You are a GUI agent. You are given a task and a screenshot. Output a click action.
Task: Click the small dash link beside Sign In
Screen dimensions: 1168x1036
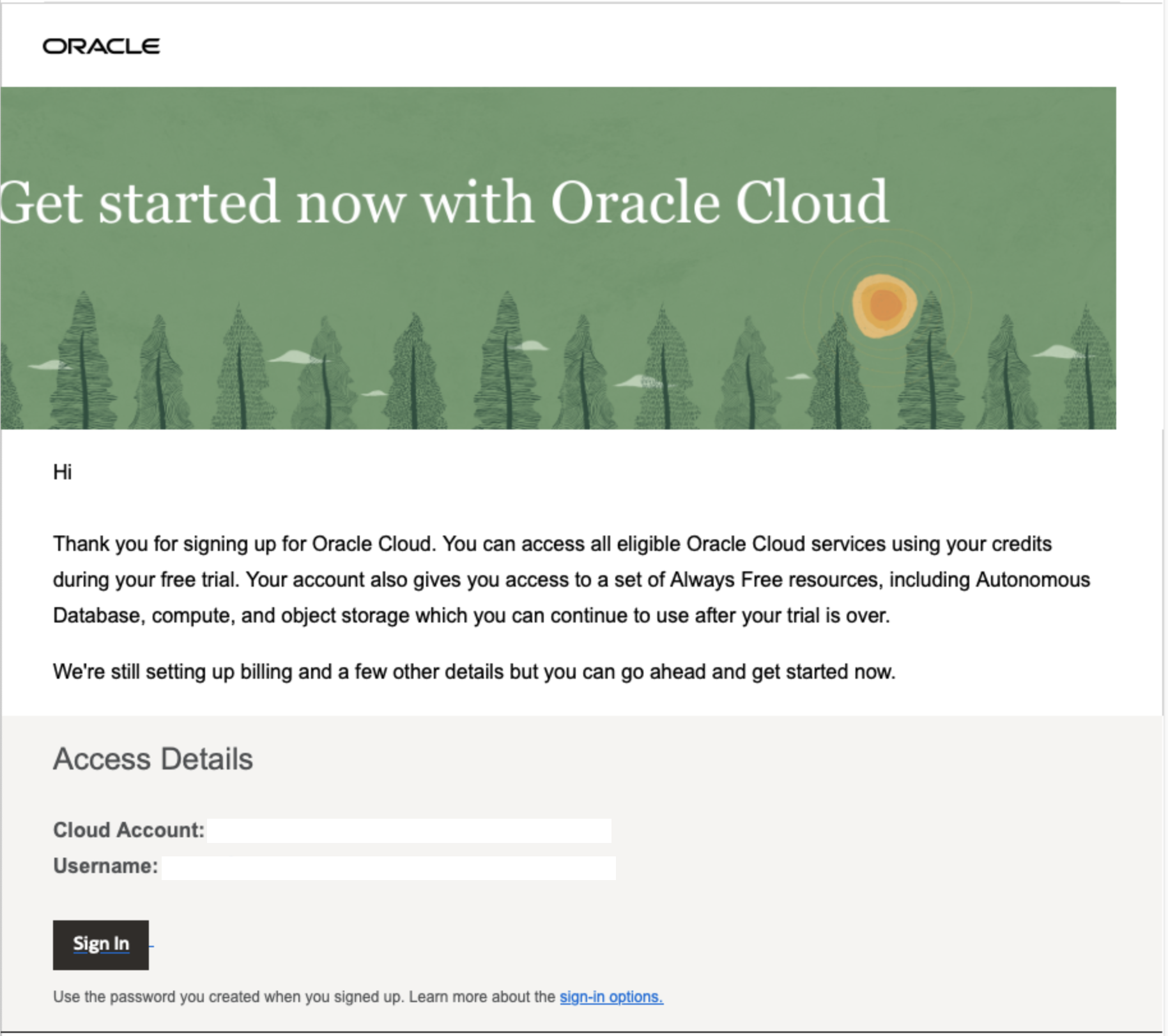(151, 945)
